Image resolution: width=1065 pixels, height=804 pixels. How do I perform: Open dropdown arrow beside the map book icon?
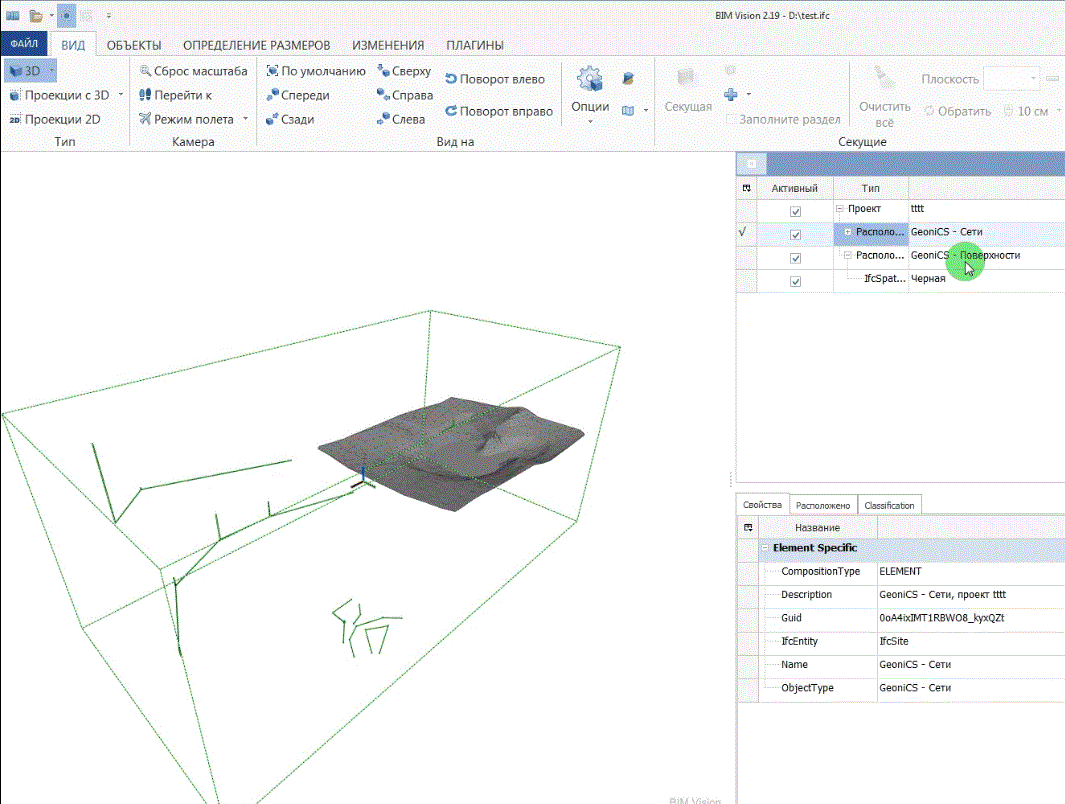[x=645, y=110]
